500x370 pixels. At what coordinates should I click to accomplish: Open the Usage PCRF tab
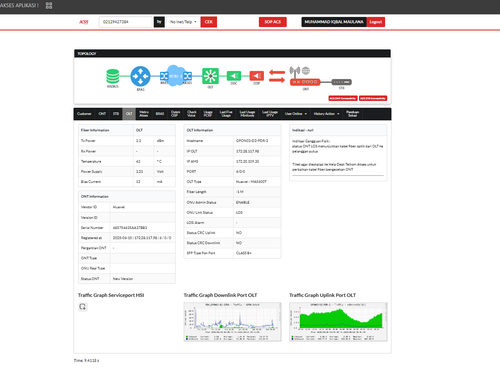pos(208,114)
